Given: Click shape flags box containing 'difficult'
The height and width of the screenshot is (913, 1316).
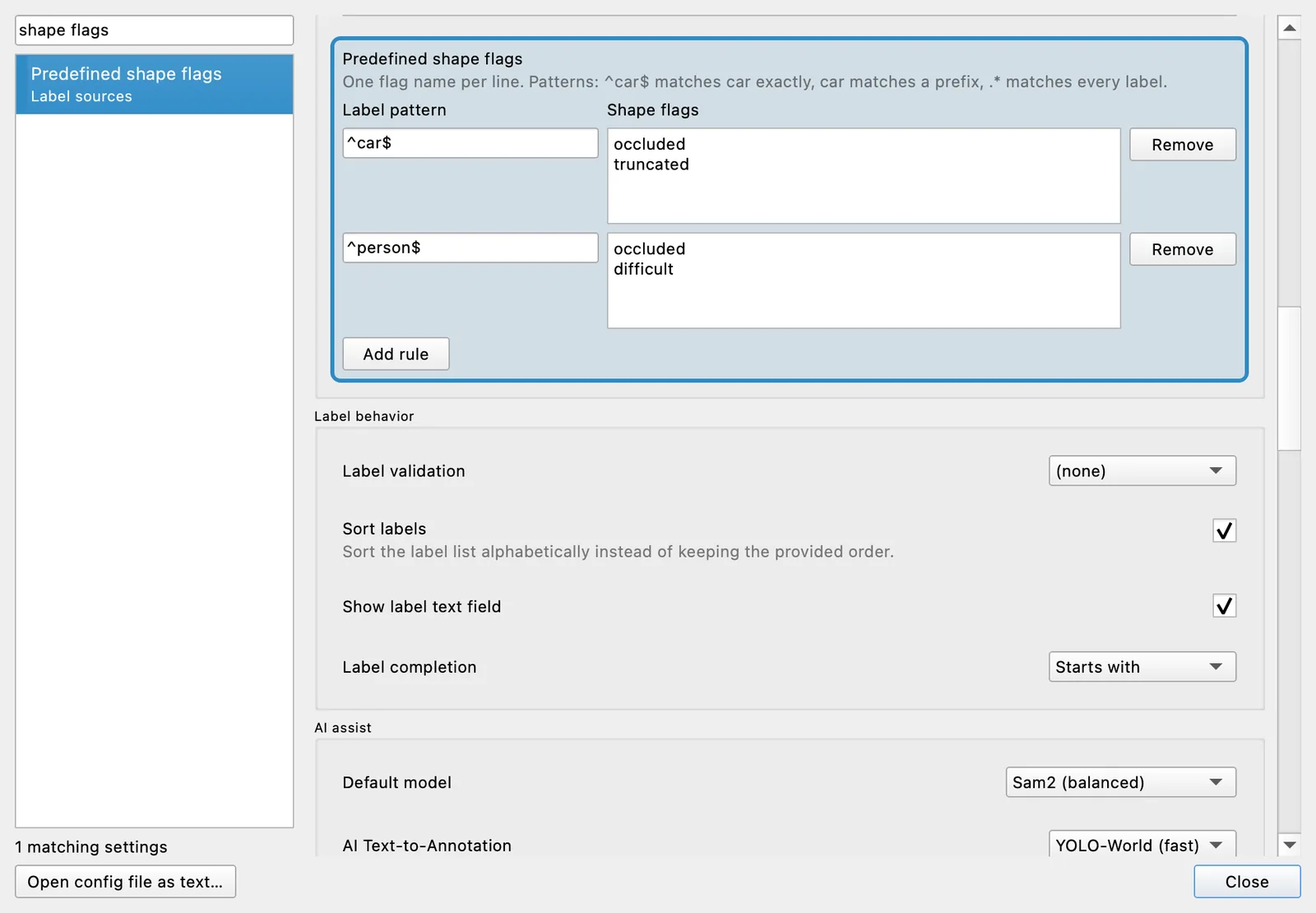Looking at the screenshot, I should (x=864, y=280).
